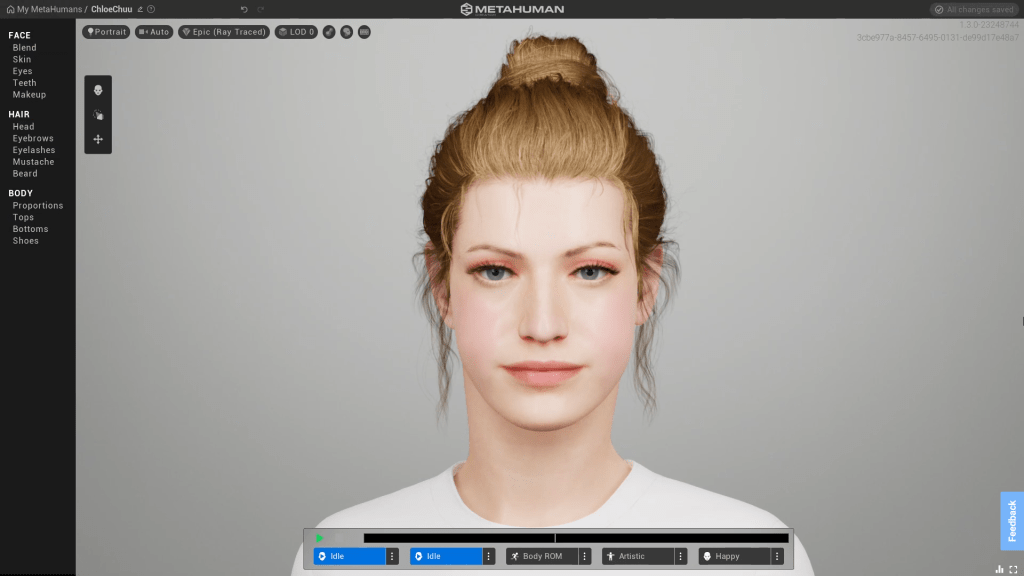Toggle the Happy face animation button
The height and width of the screenshot is (576, 1024).
pyautogui.click(x=733, y=556)
